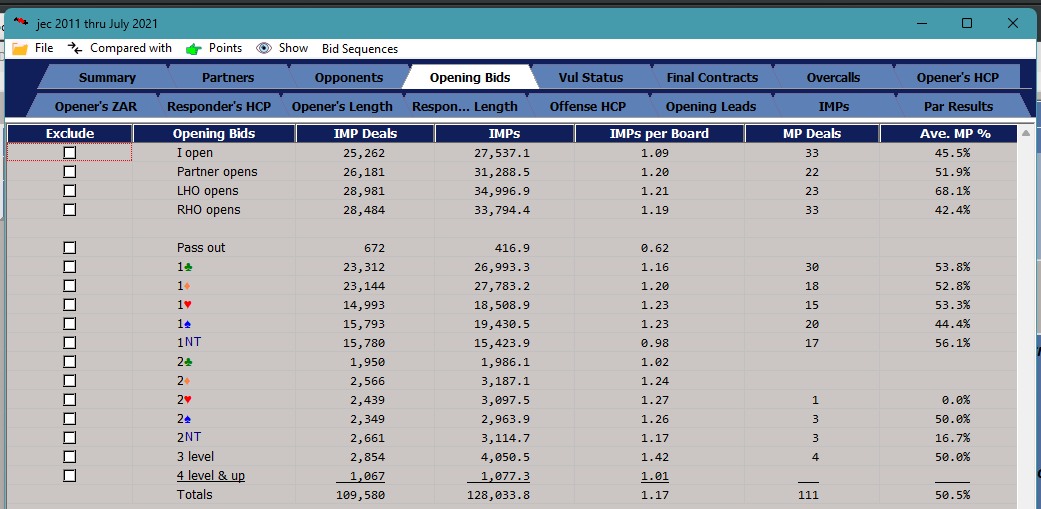Click the app icon in title bar
Viewport: 1041px width, 509px height.
click(21, 23)
